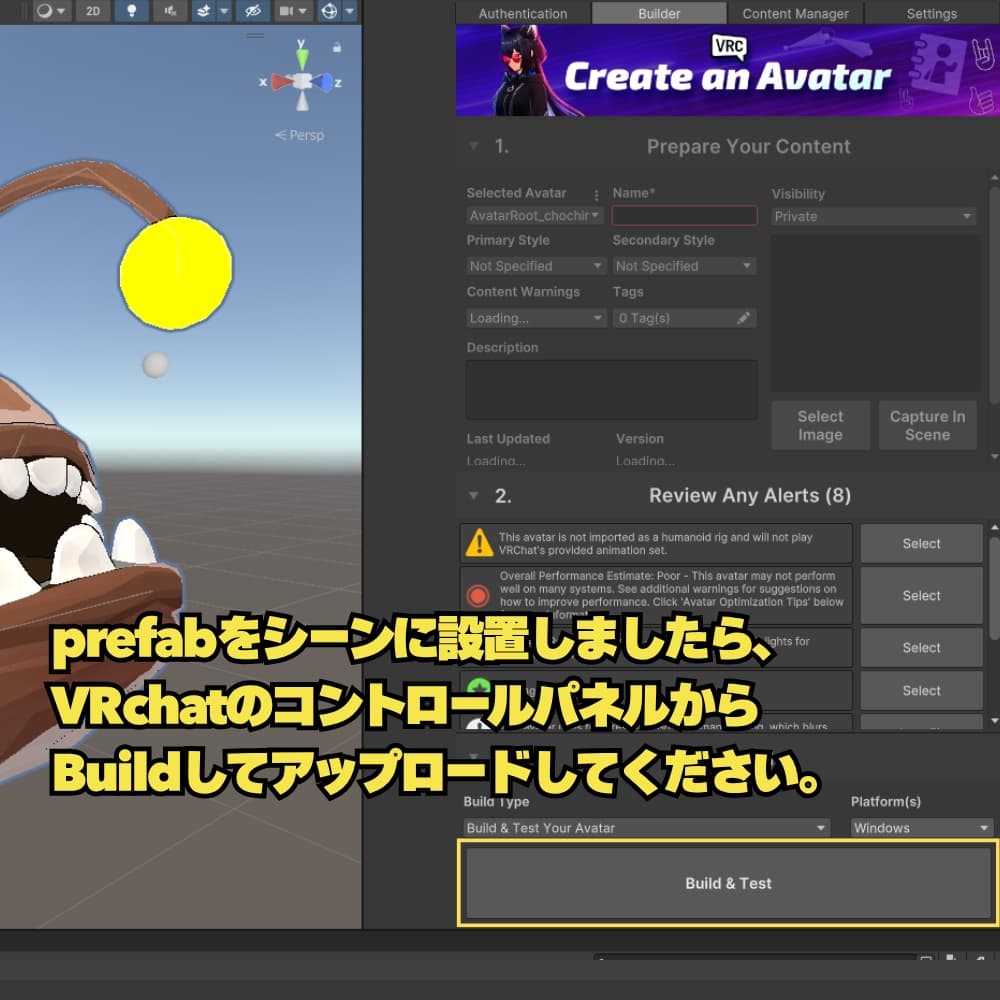Click the empty avatar thumbnail preview

click(875, 312)
